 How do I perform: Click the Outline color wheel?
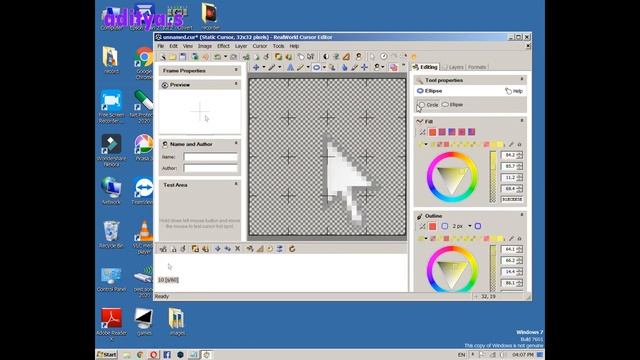tap(452, 269)
